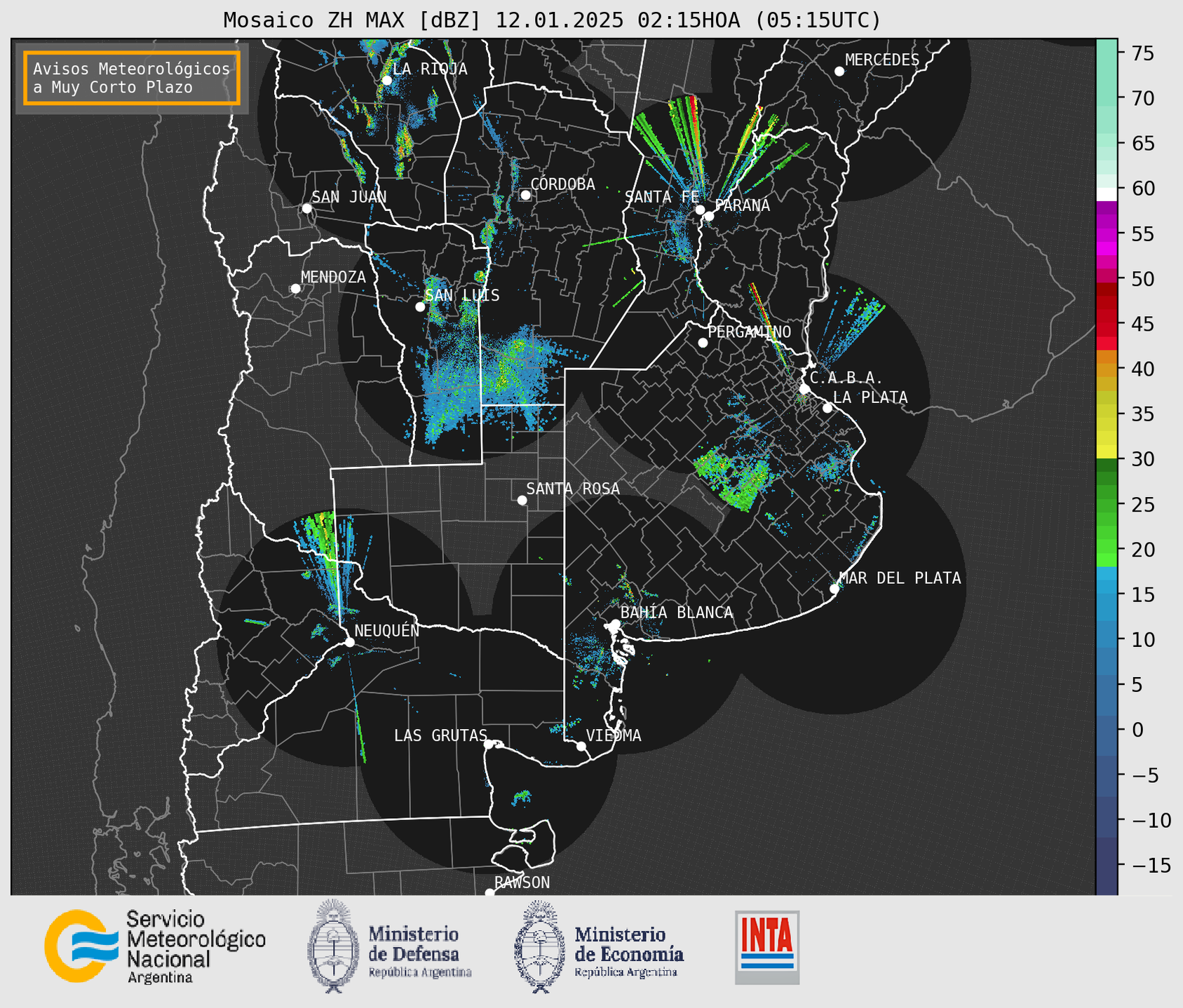Image resolution: width=1183 pixels, height=1008 pixels.
Task: Select the RAWSON city dot
Action: (489, 893)
